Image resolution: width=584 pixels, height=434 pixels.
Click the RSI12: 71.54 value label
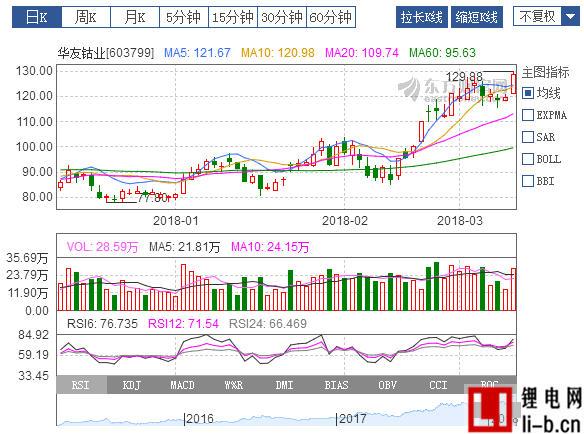pyautogui.click(x=184, y=324)
